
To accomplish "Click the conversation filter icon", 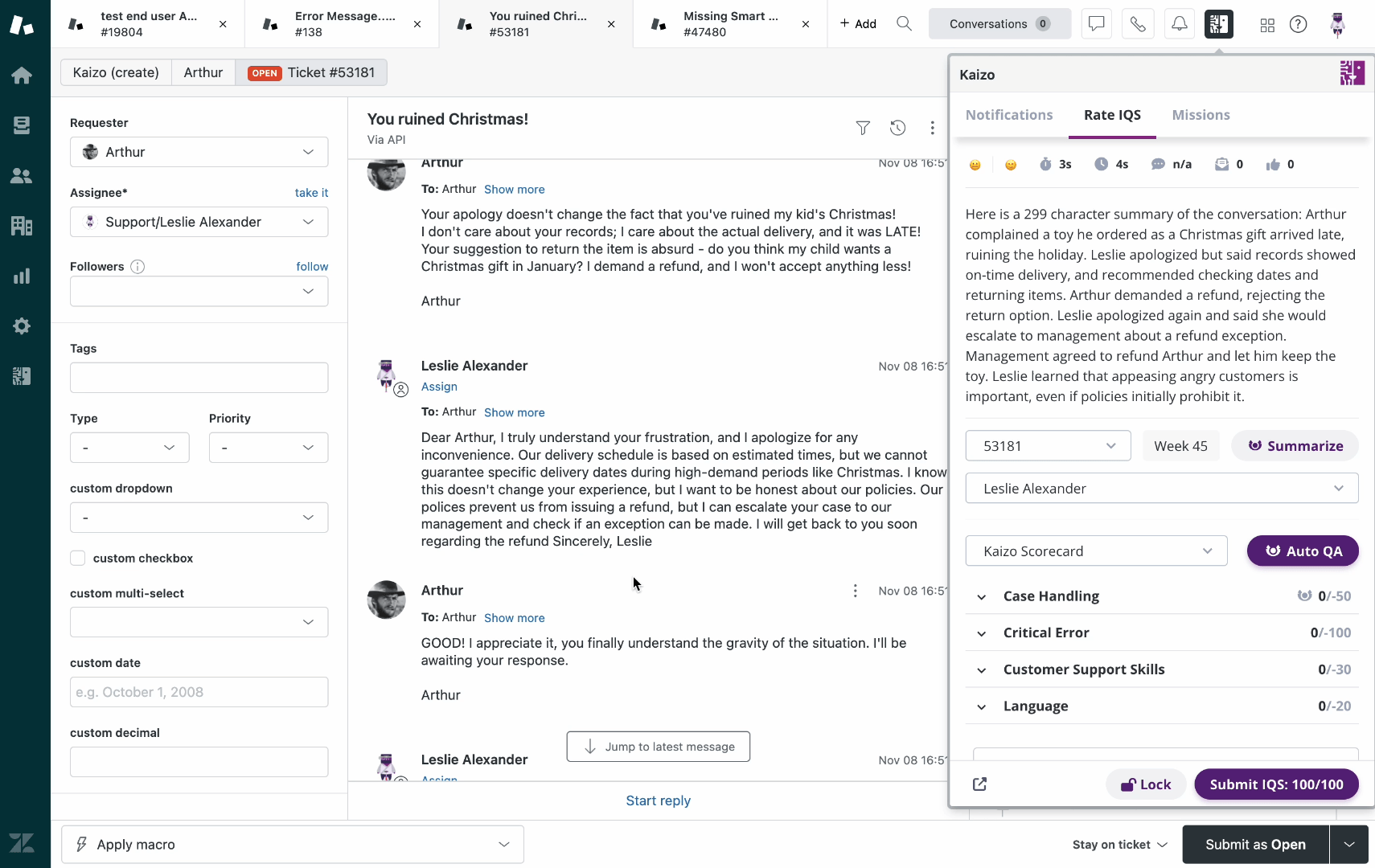I will pyautogui.click(x=863, y=128).
